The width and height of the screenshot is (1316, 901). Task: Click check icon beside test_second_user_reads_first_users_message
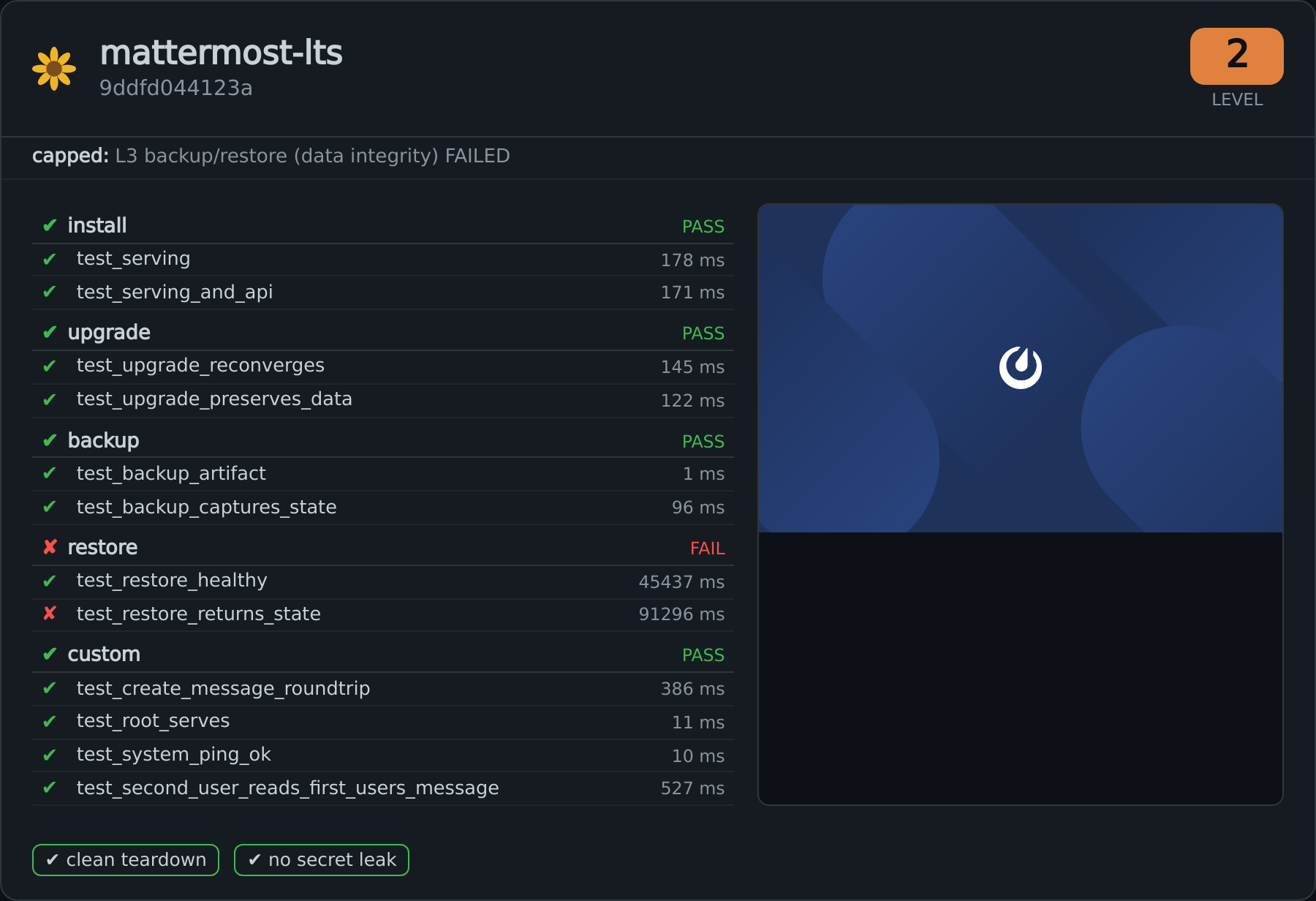[50, 788]
